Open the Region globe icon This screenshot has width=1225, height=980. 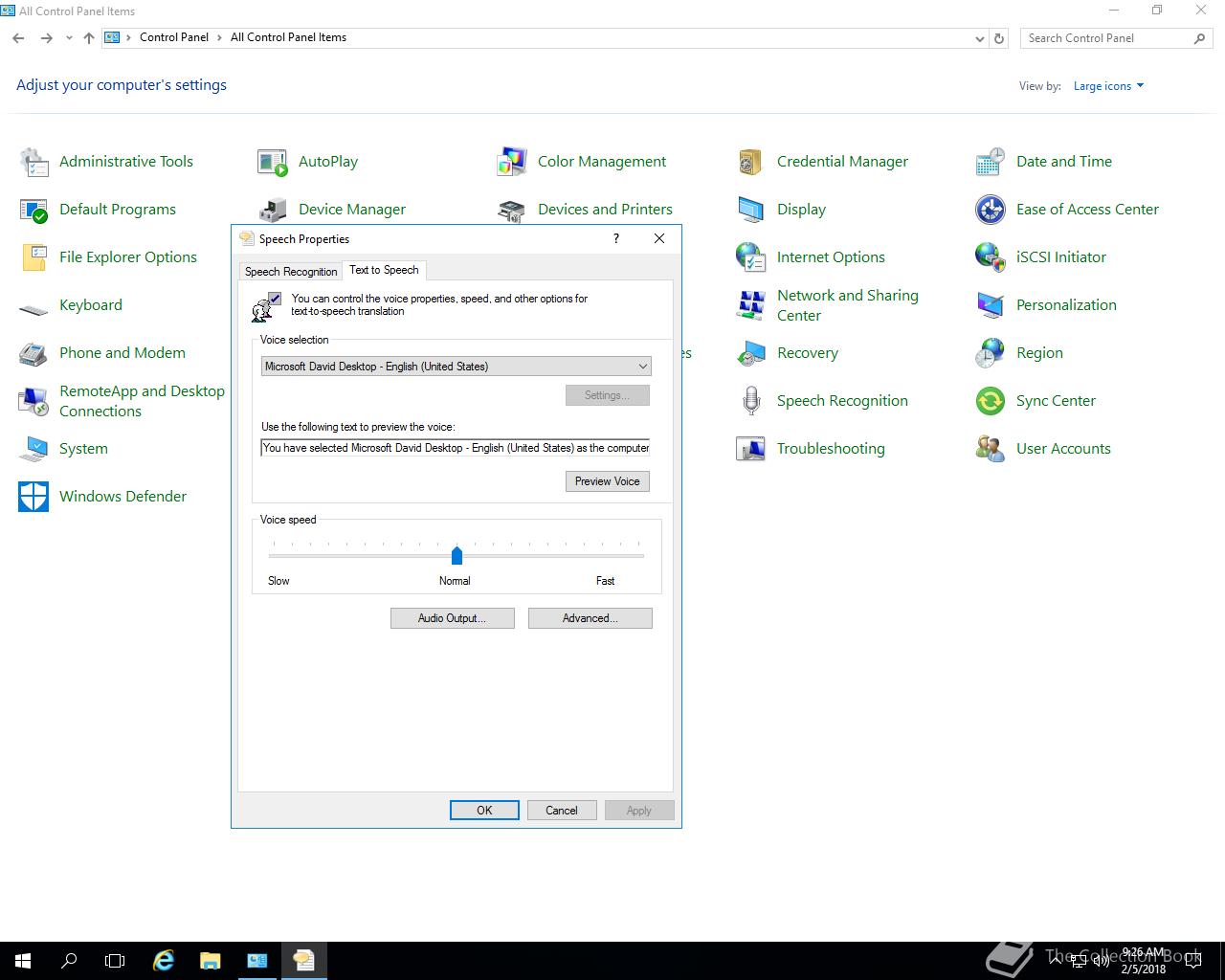click(x=991, y=353)
